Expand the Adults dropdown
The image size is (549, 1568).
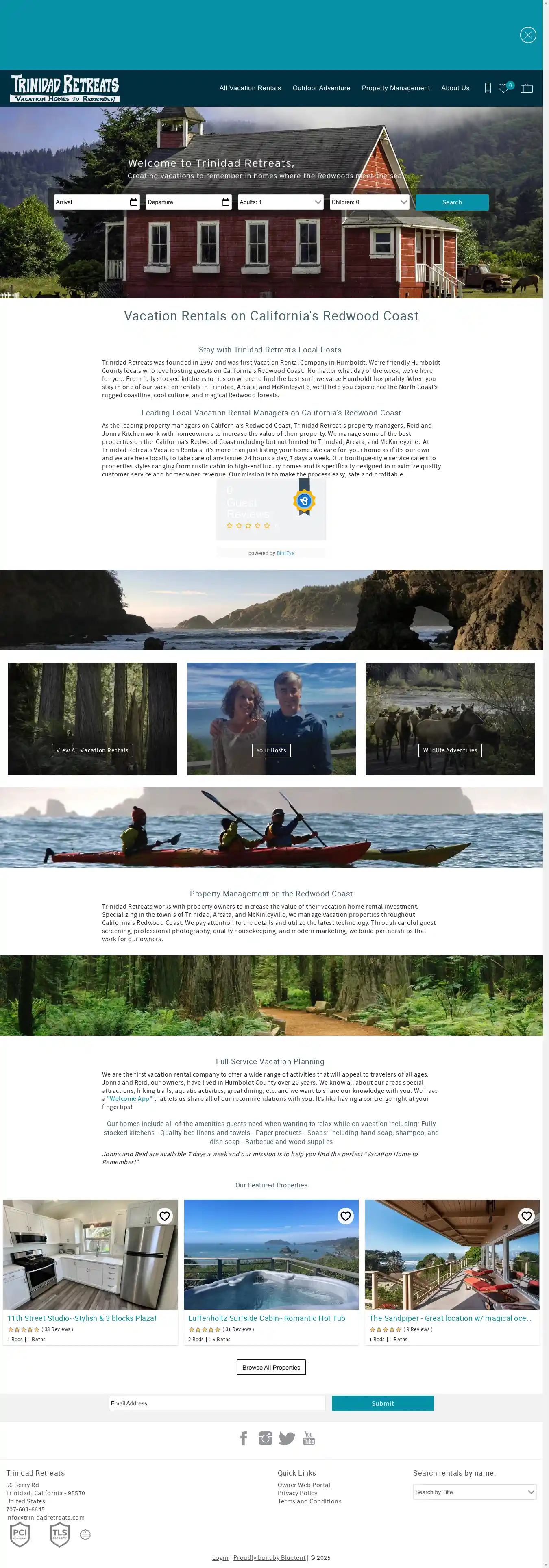[x=281, y=202]
